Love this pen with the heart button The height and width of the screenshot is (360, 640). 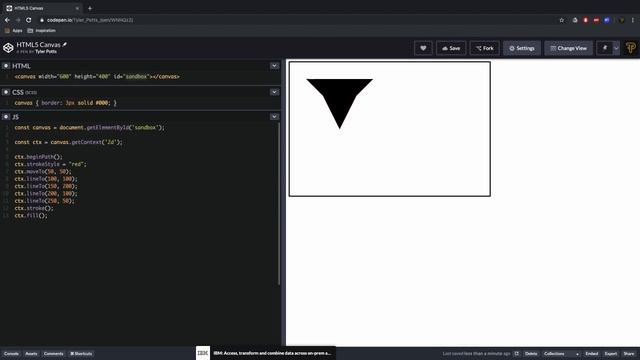point(423,48)
